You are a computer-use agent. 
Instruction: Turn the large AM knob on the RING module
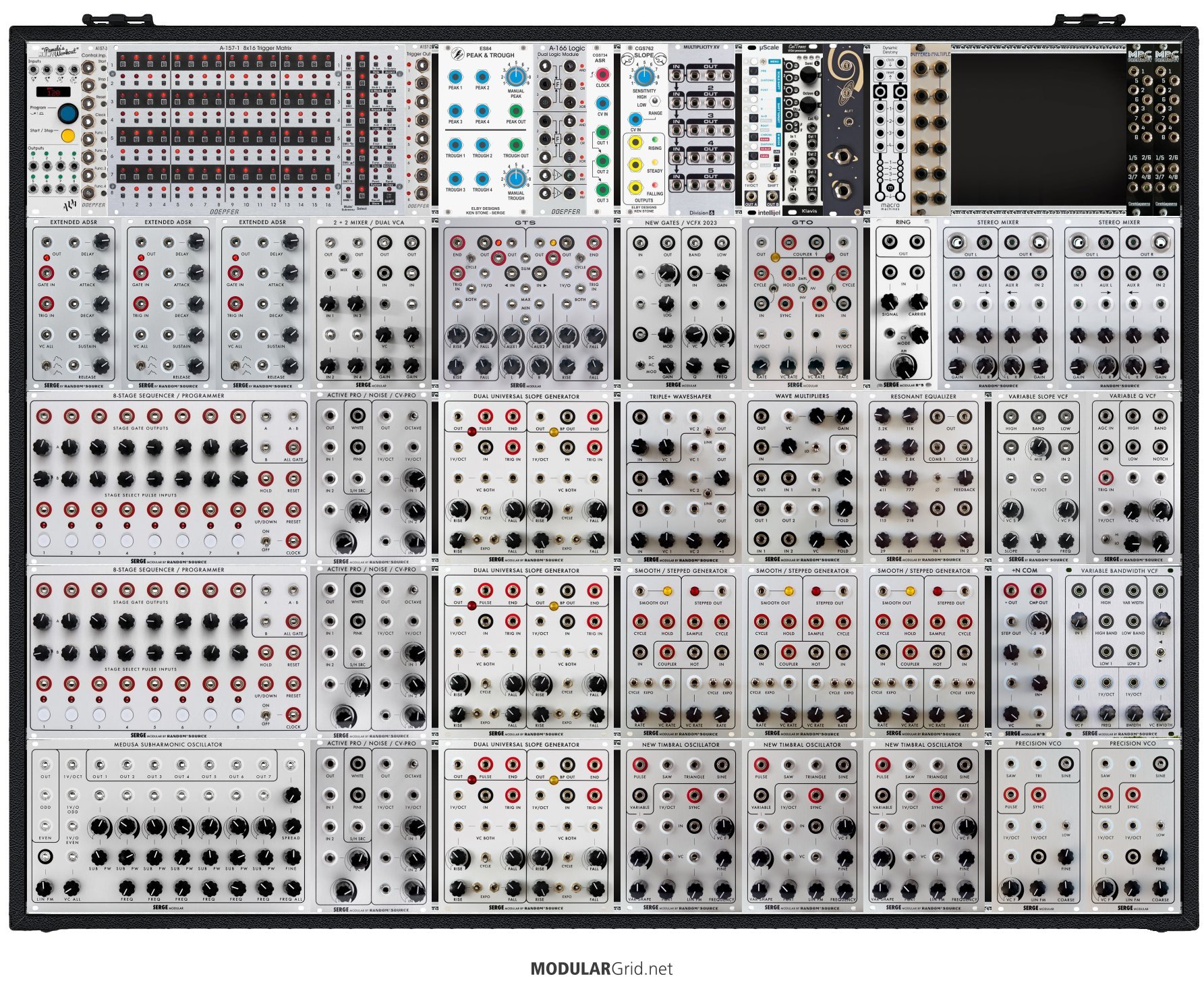point(903,366)
